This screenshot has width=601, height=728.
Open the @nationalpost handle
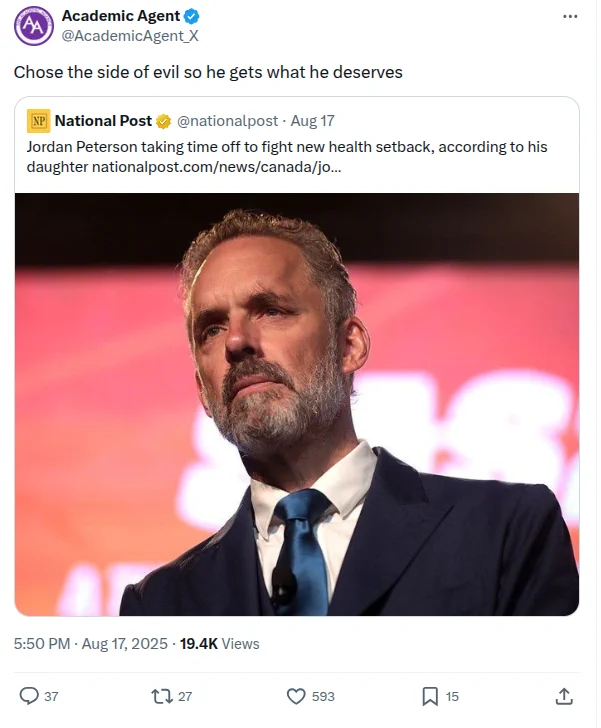(227, 121)
